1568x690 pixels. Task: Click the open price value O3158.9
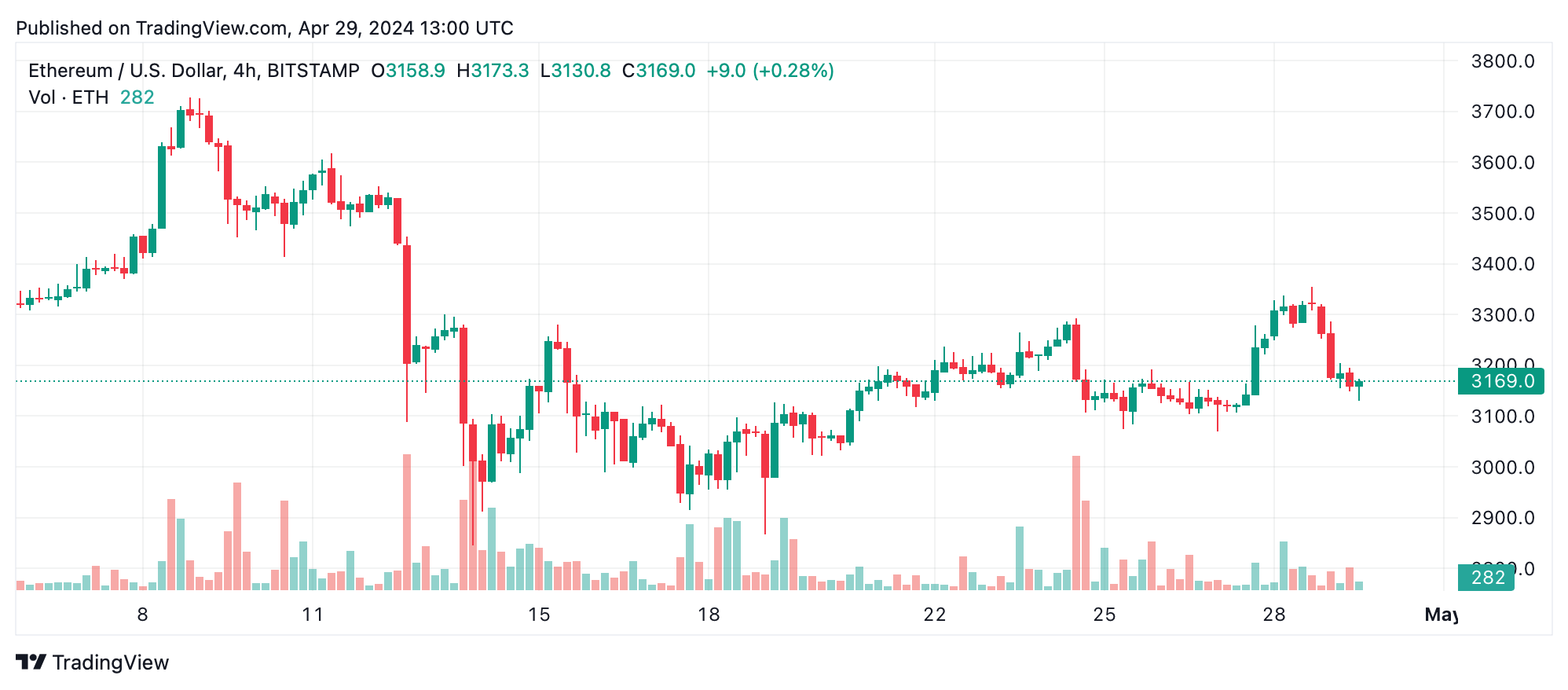[x=408, y=71]
